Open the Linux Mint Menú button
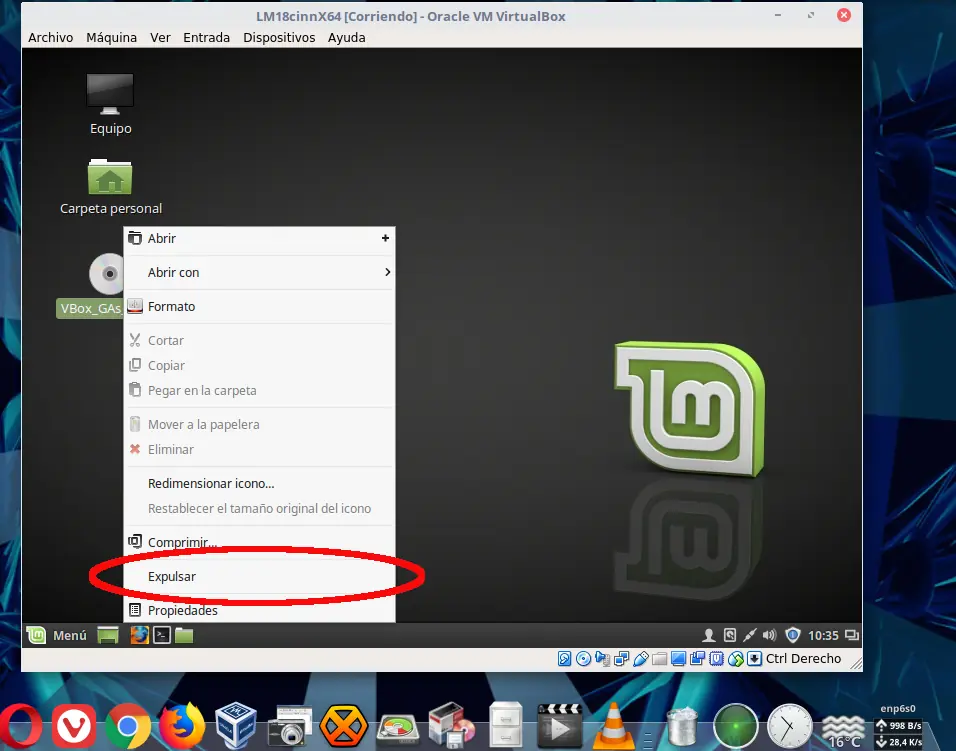 point(57,635)
